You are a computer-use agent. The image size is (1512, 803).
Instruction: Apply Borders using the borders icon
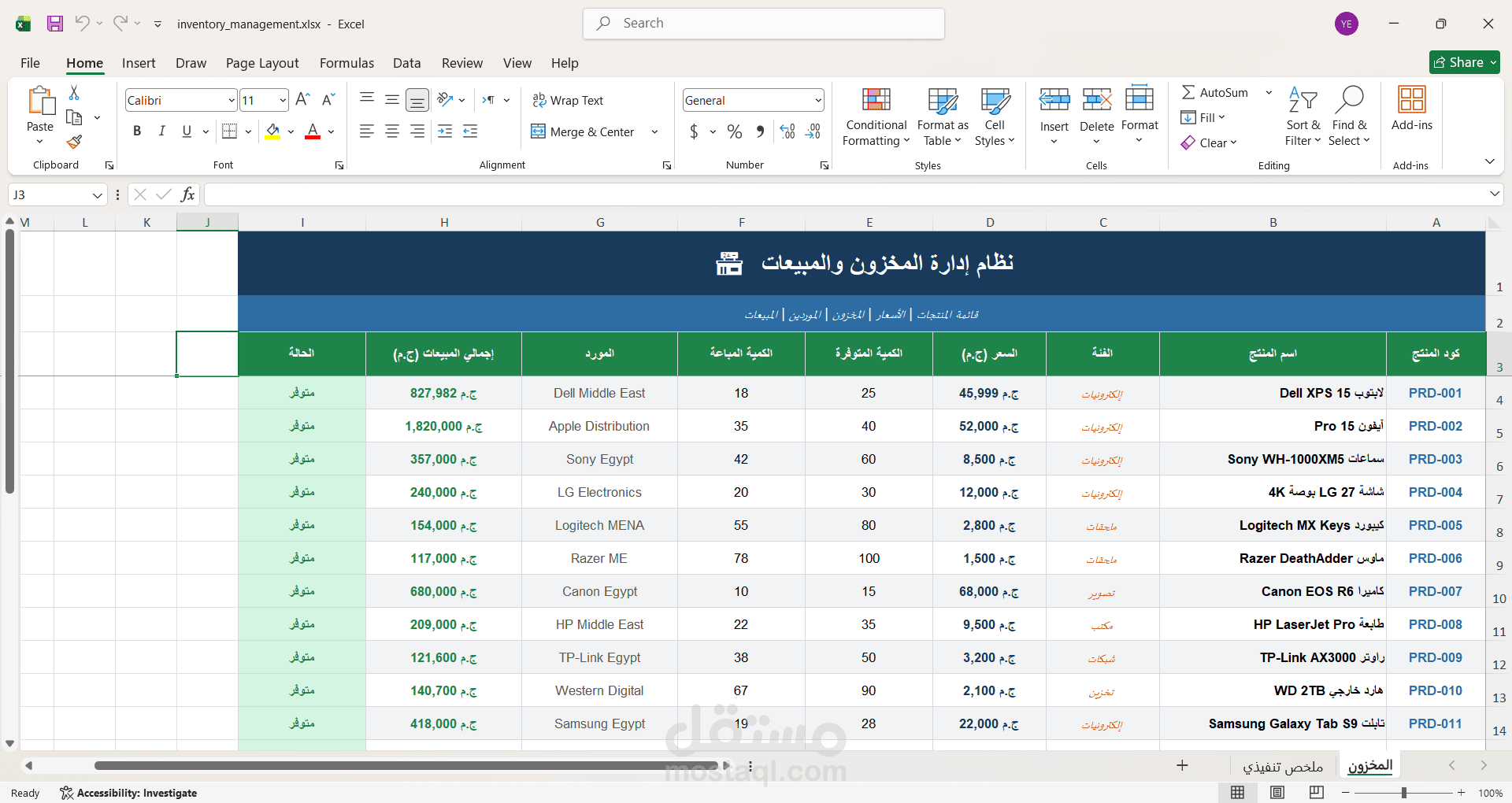[x=229, y=131]
